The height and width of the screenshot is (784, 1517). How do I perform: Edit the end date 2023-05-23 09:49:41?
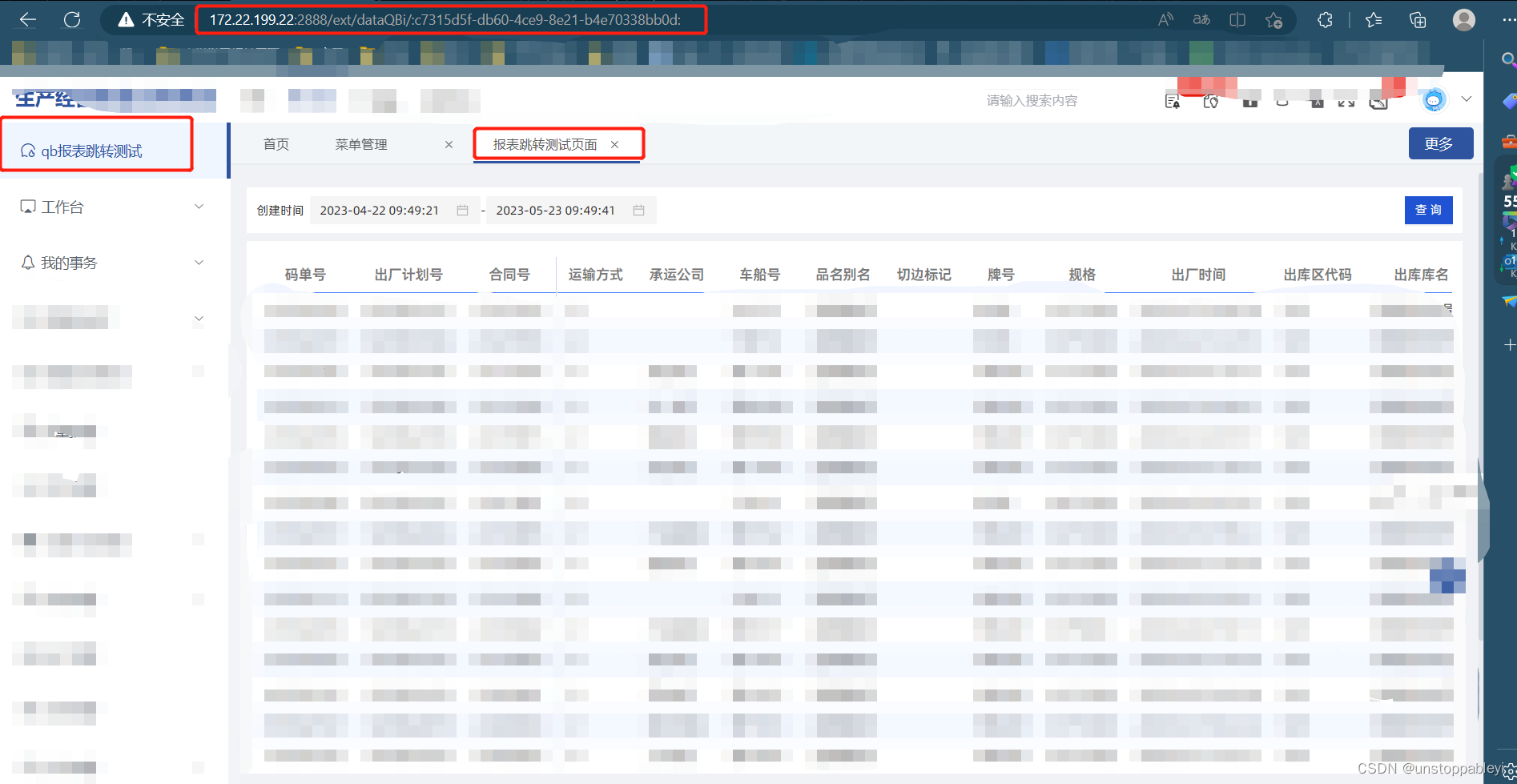click(x=556, y=211)
